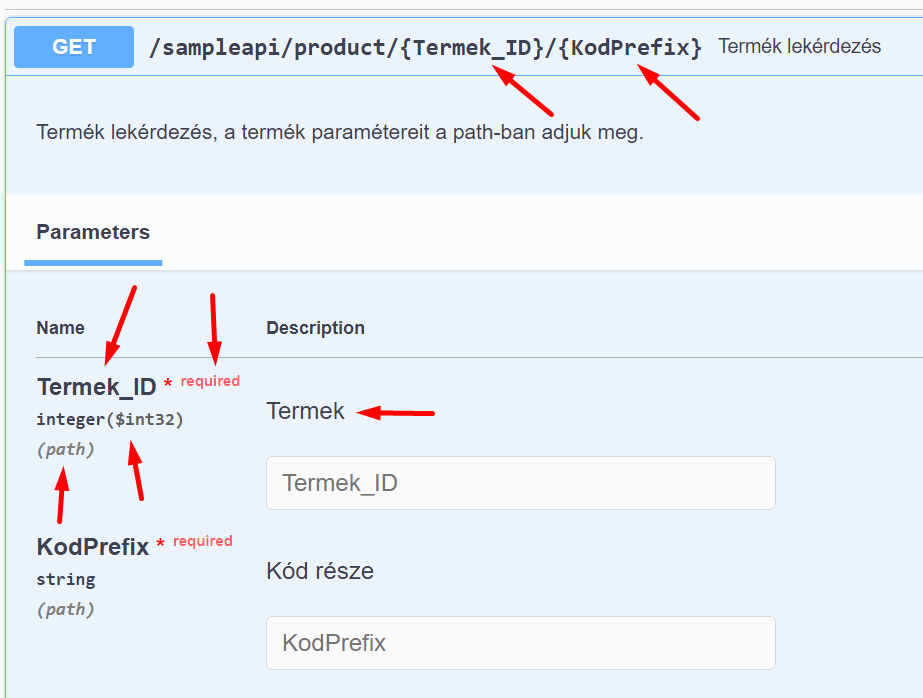Click the 'Kód része' description text

(x=320, y=571)
